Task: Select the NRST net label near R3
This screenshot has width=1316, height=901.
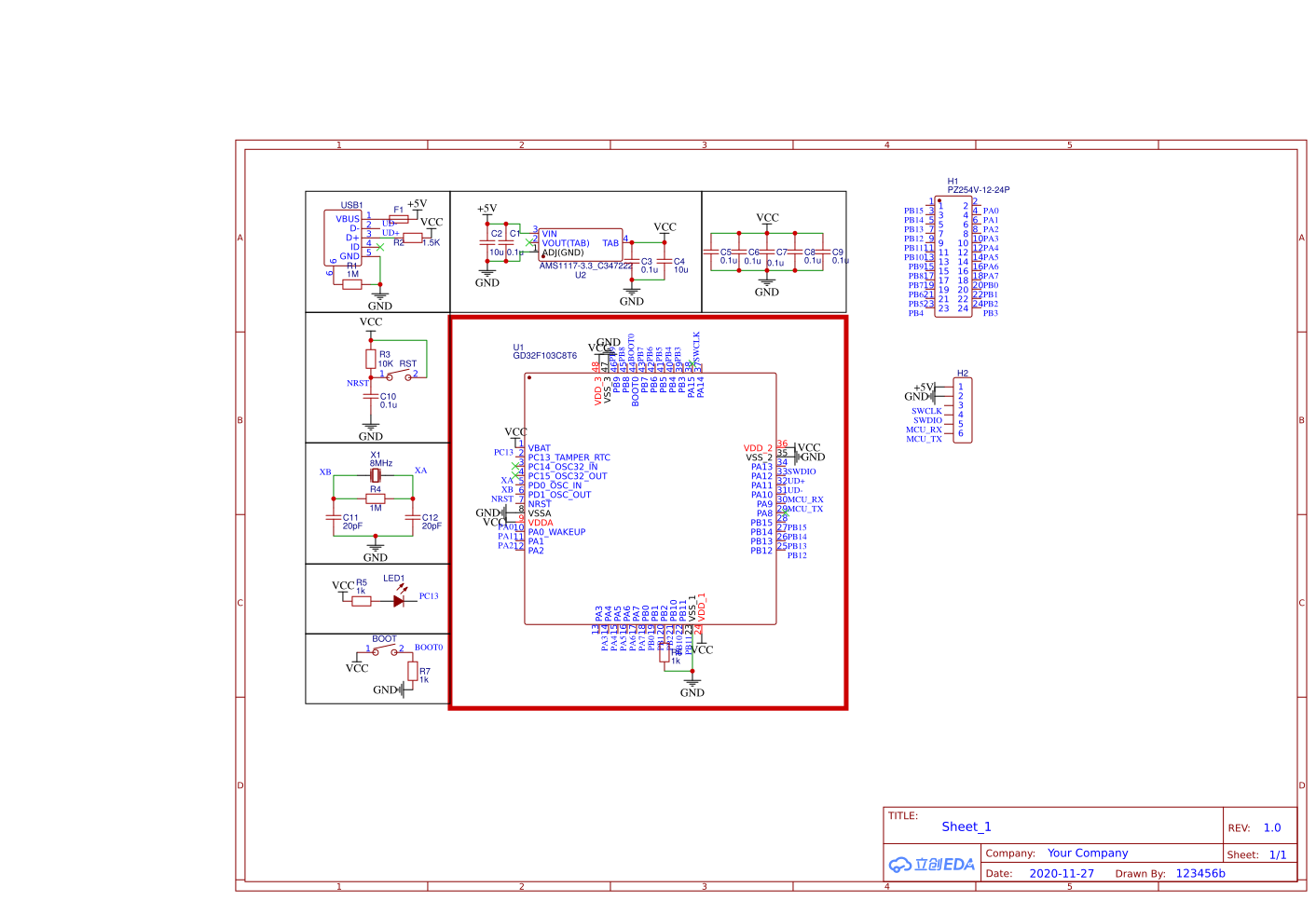Action: 358,383
